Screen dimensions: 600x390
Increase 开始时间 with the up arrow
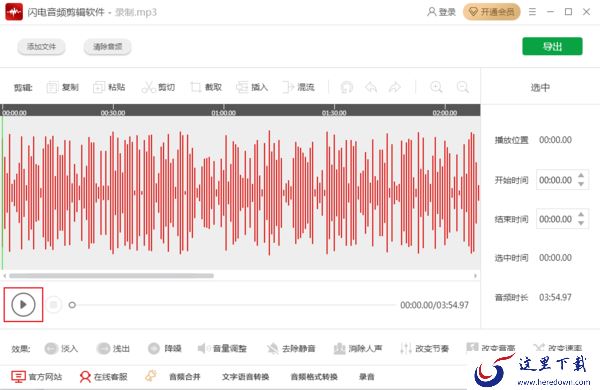pos(581,175)
